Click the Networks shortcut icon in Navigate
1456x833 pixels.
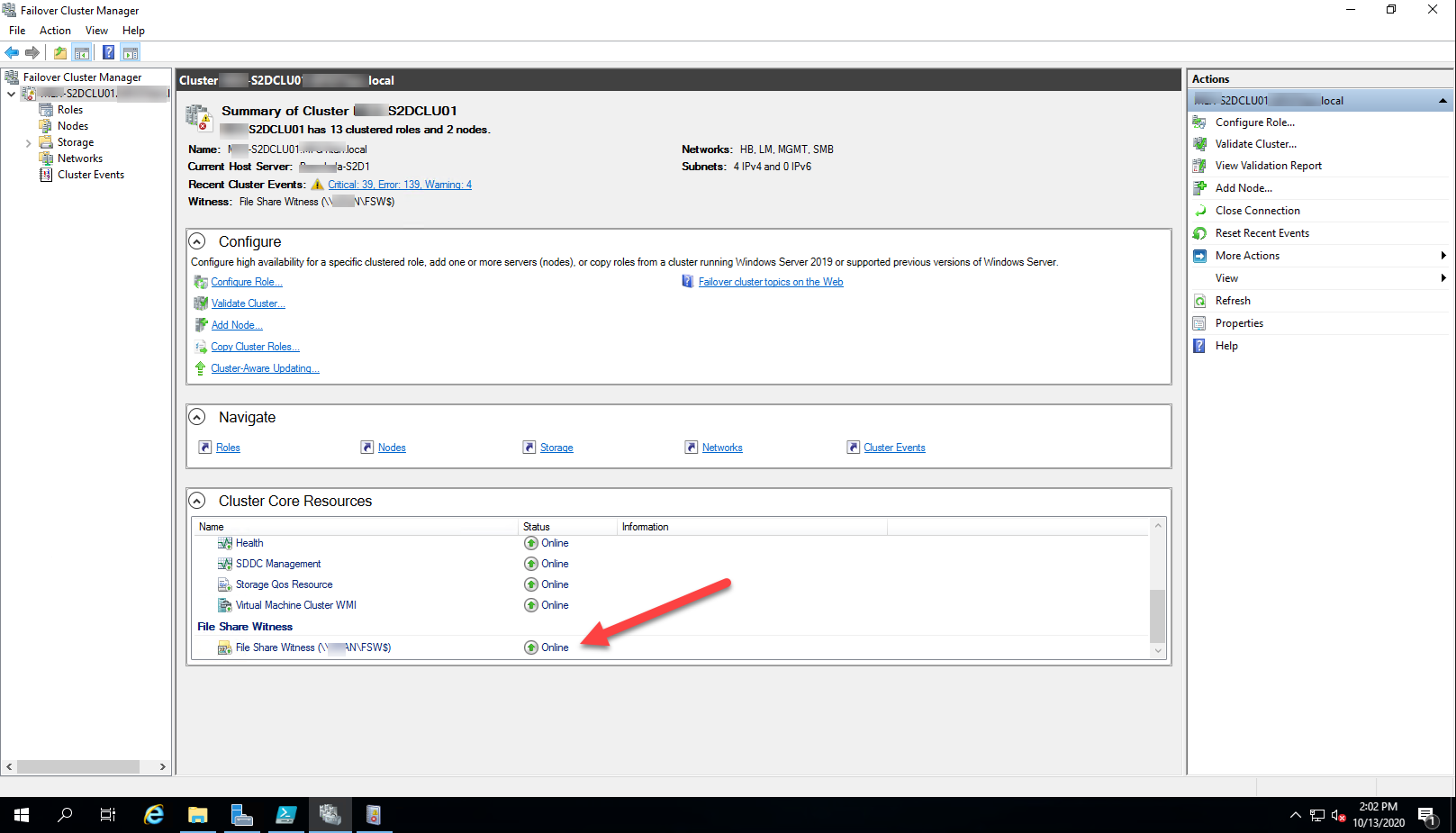(692, 448)
